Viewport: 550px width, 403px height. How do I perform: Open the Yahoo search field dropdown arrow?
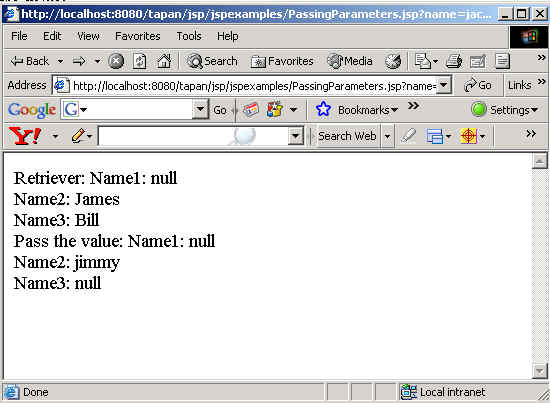295,136
